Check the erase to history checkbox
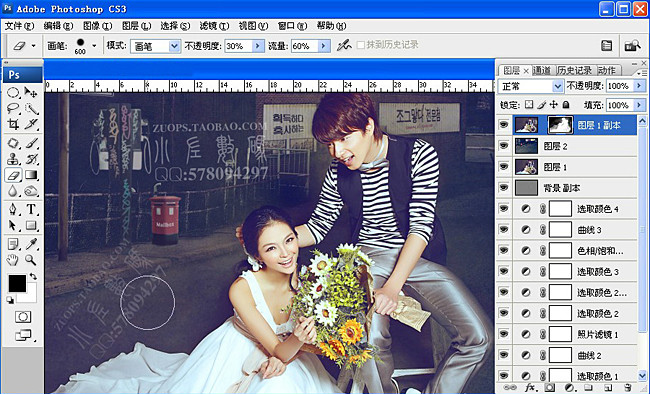650x394 pixels. coord(361,45)
